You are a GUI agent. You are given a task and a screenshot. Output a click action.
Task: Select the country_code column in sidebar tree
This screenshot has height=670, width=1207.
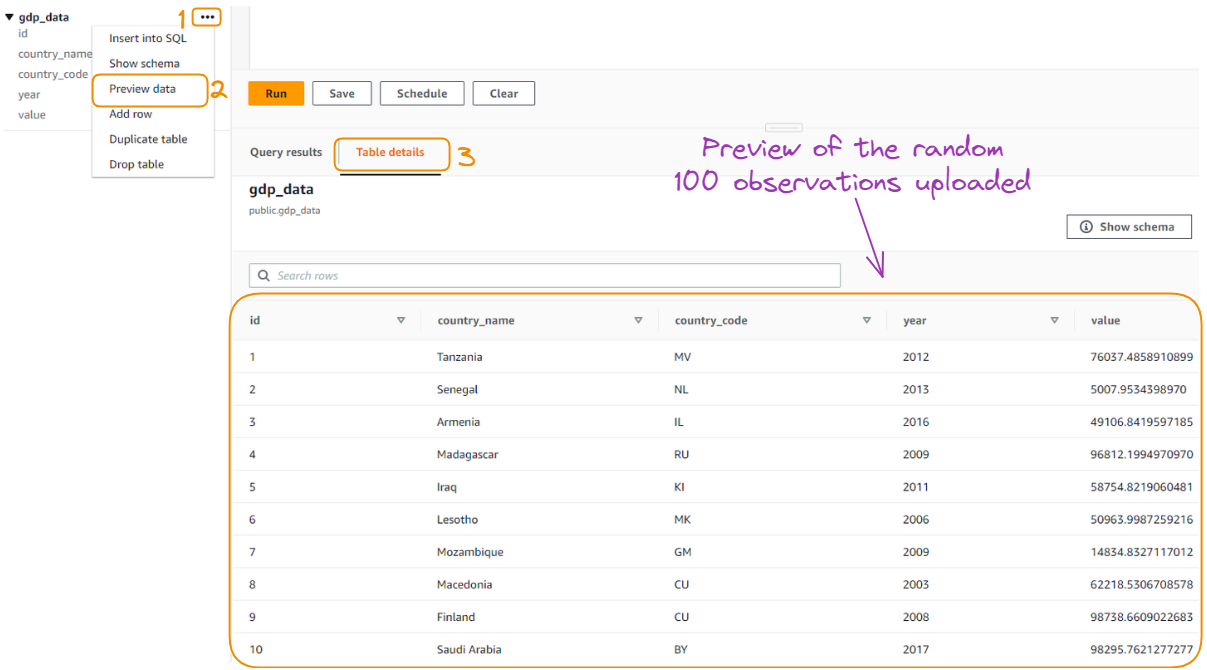[x=53, y=74]
